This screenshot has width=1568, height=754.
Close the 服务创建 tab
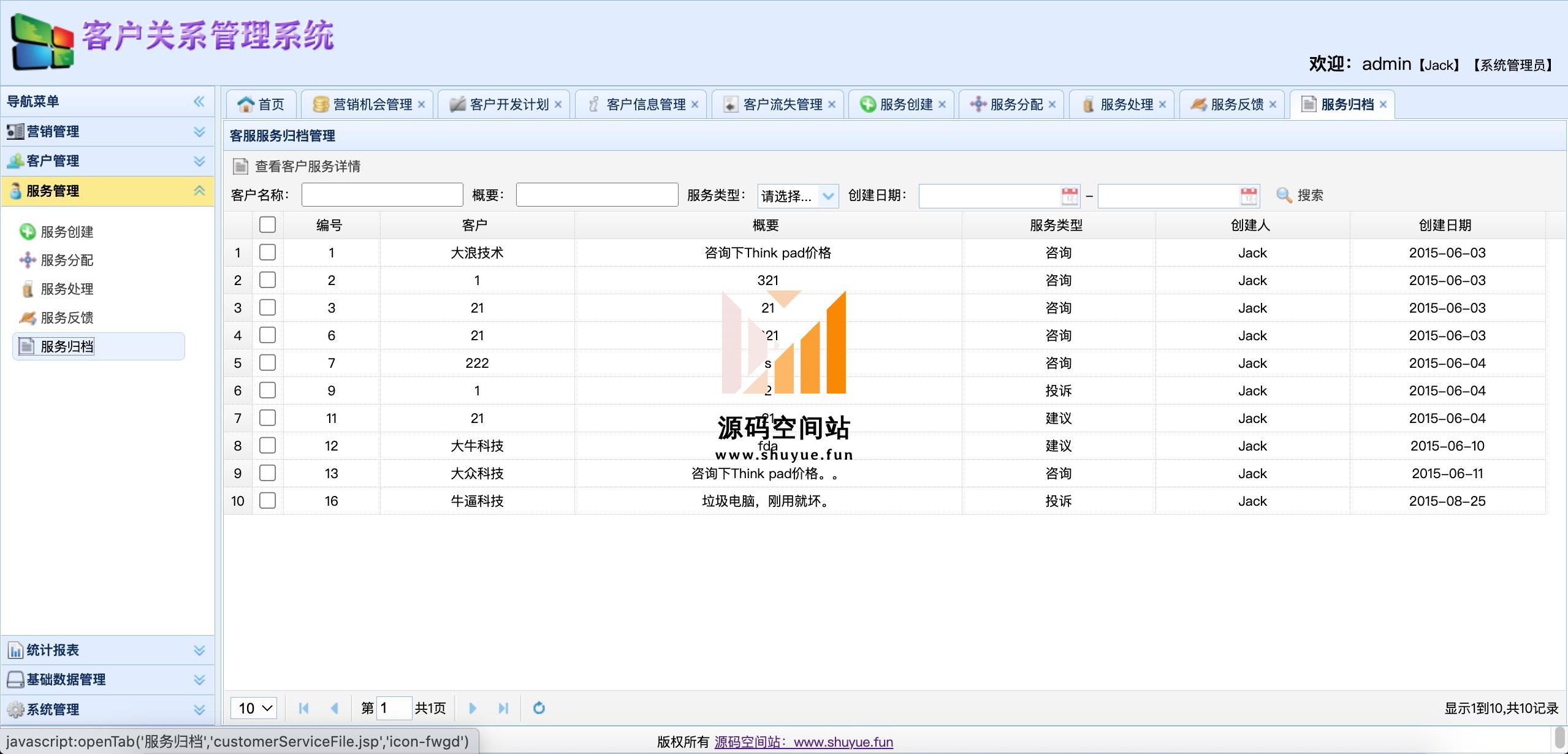point(942,104)
